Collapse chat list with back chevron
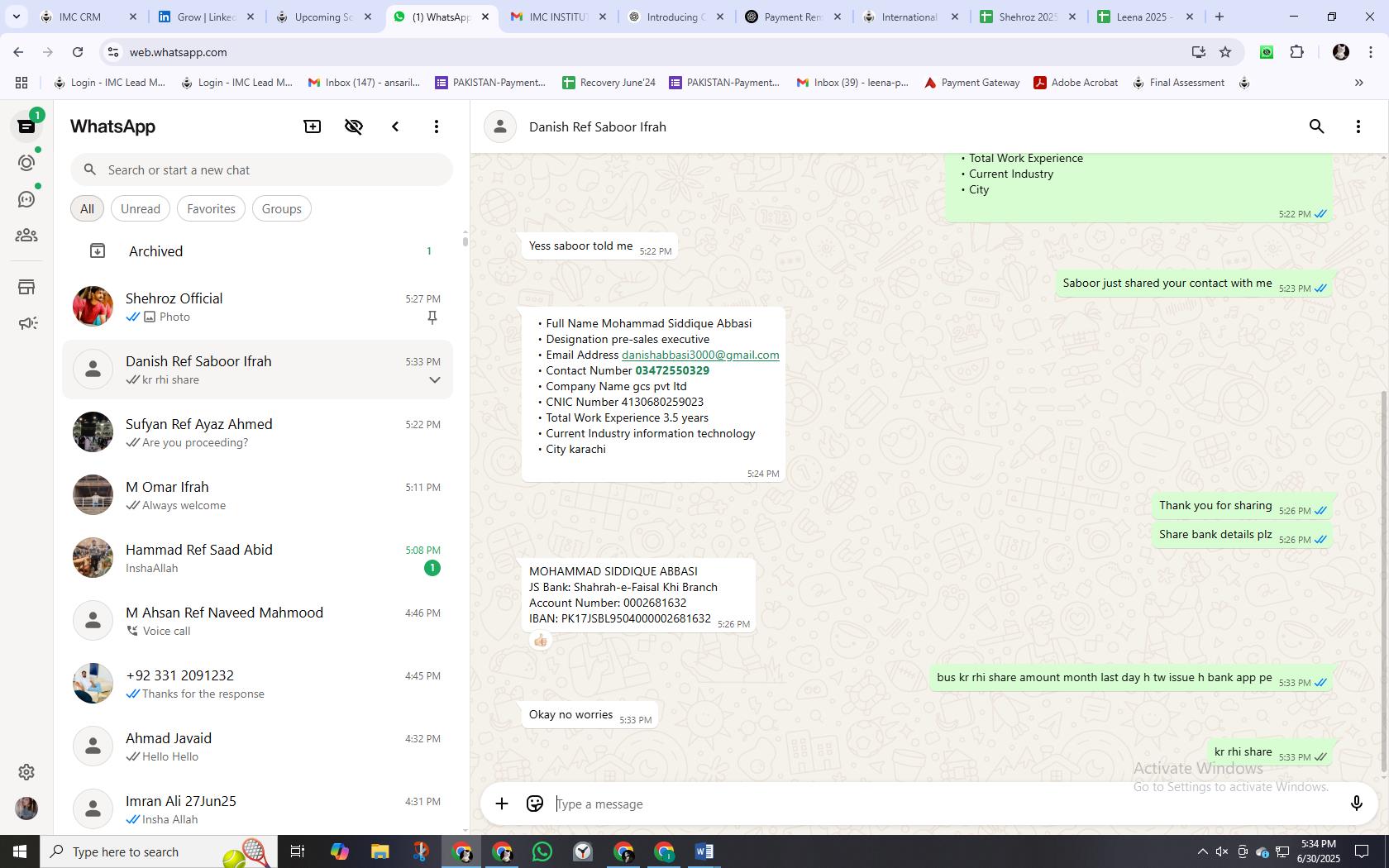The image size is (1389, 868). 395,126
